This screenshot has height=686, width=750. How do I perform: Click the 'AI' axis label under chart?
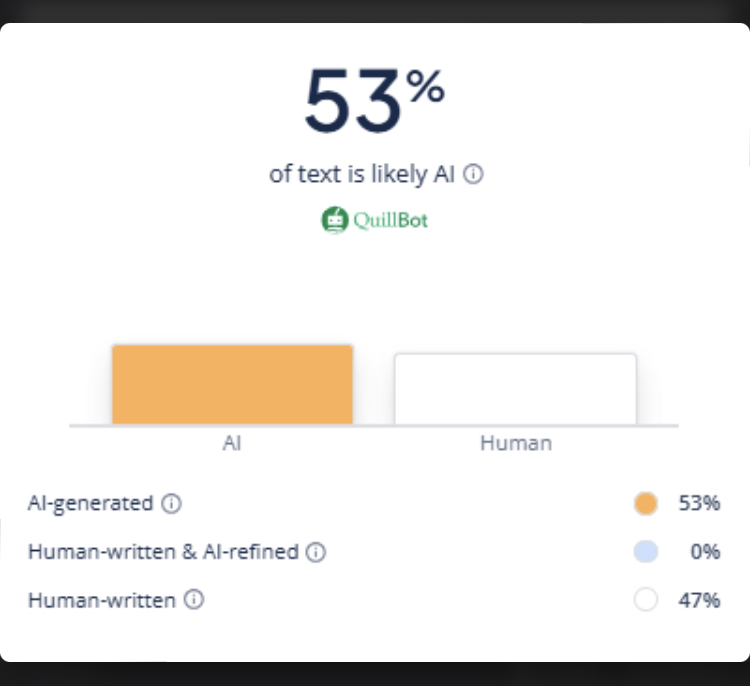click(231, 443)
